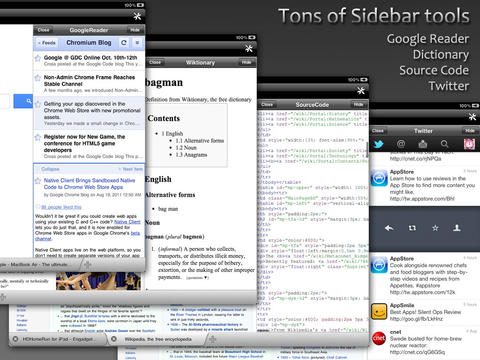Select Wikipedia, the free encyclopedia tab
Screen dimensions: 480x360
[157, 339]
